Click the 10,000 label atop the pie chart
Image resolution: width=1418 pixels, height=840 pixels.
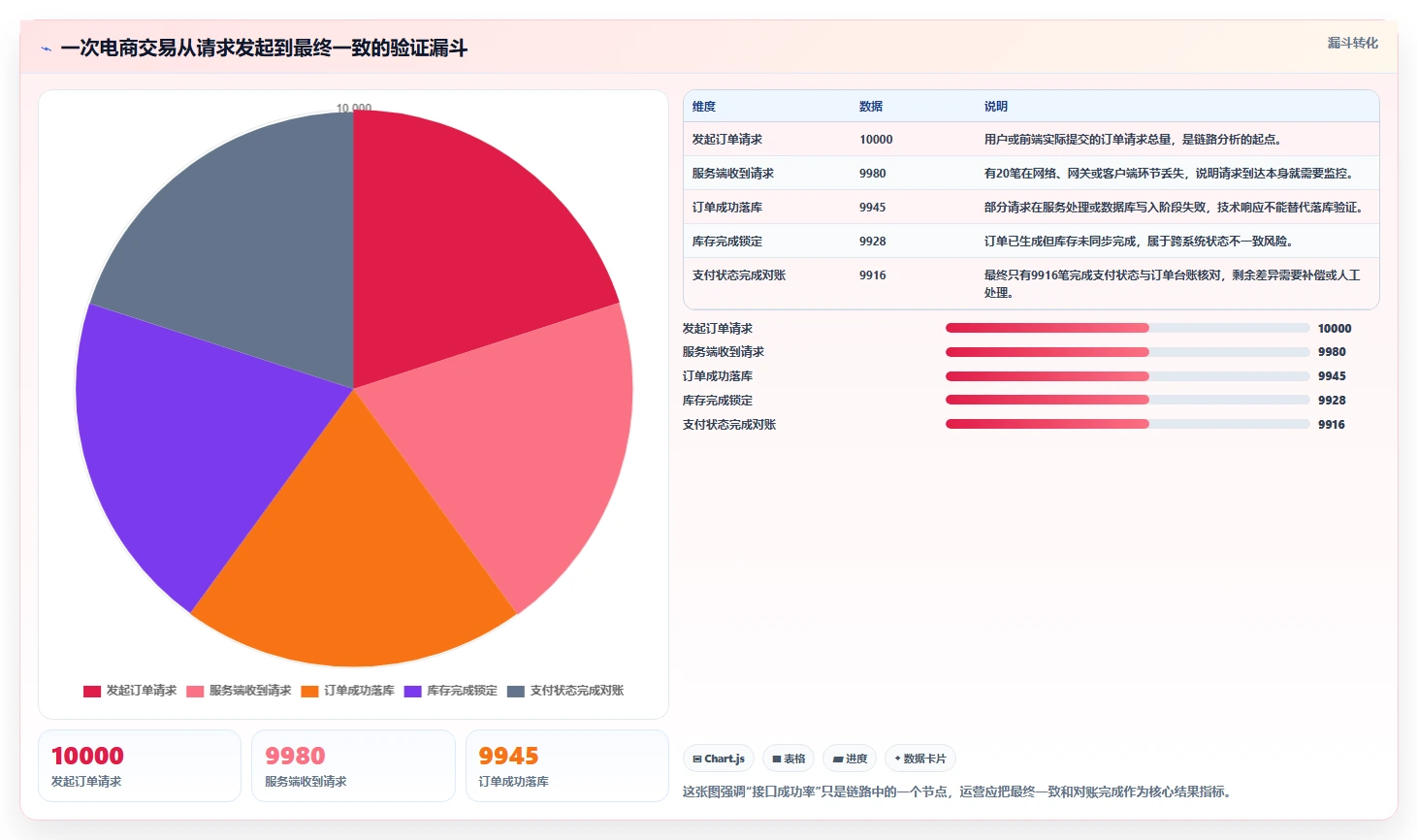point(354,108)
